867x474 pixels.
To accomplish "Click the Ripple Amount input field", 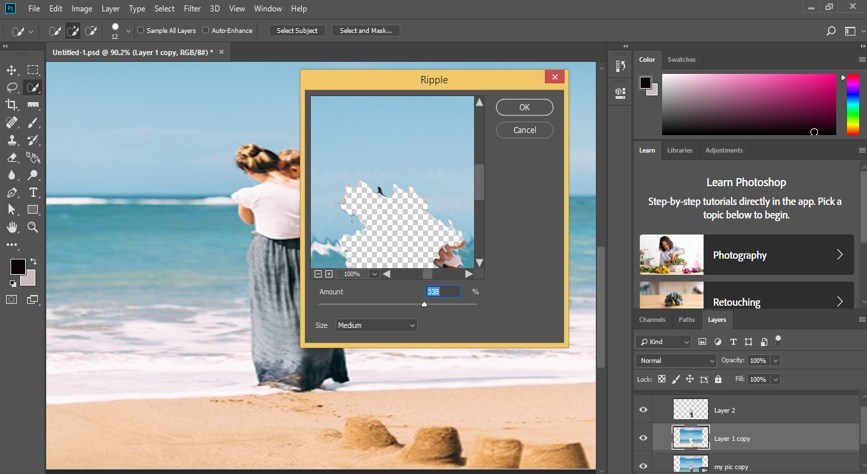I will click(442, 291).
